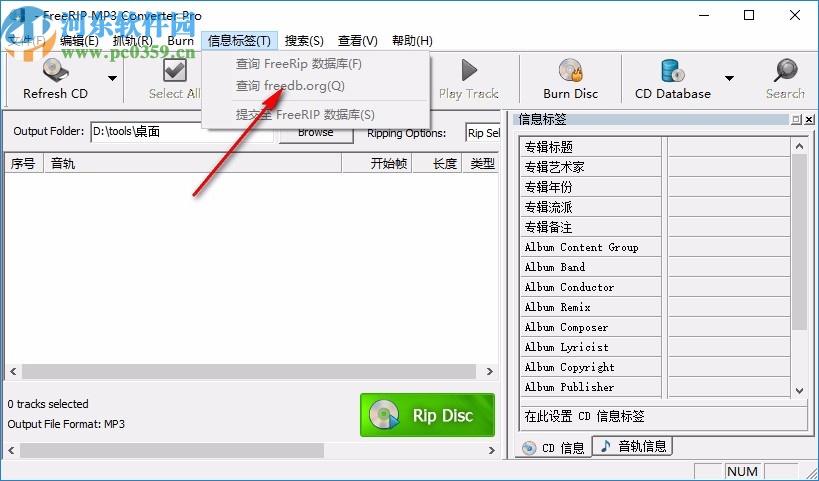Click the 专辑标题 value field
Screen dimensions: 819x481
[729, 147]
